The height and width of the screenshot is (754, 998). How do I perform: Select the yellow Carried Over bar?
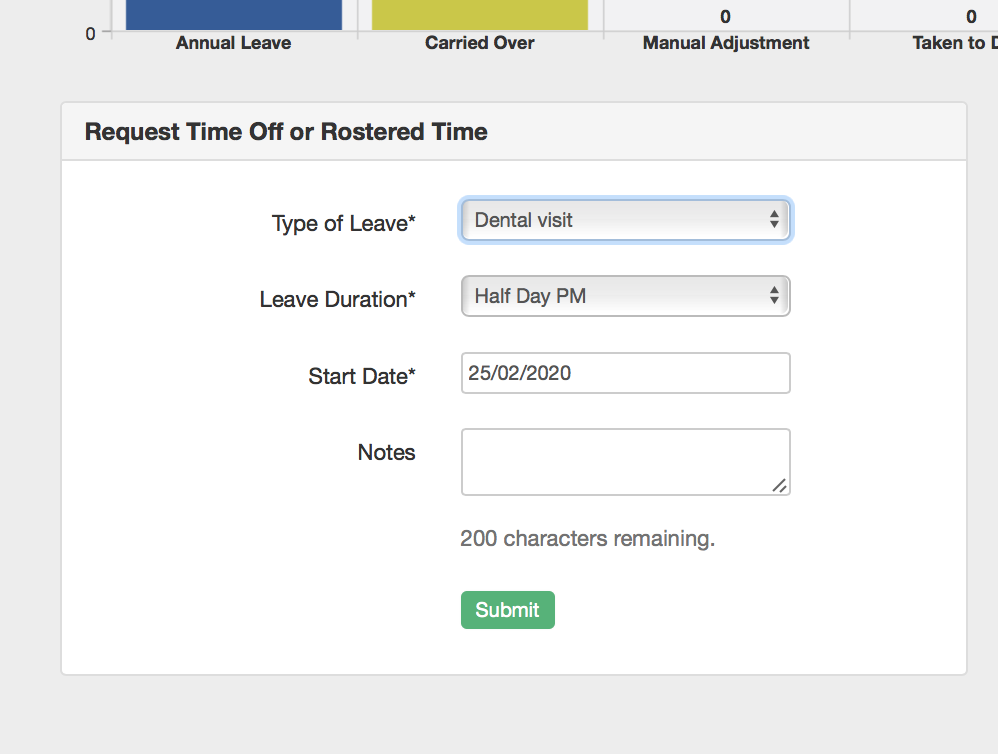click(x=480, y=14)
